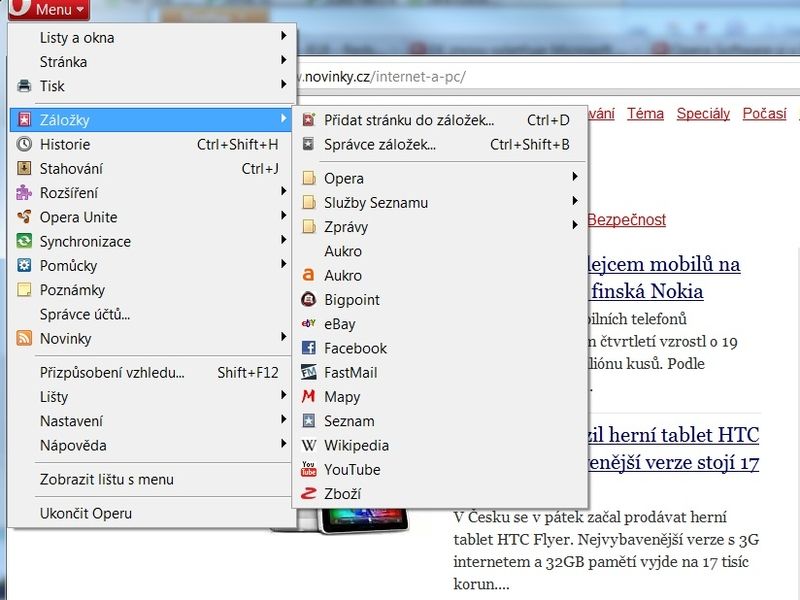Click the Wikipedia W favicon
This screenshot has width=800, height=600.
tap(309, 445)
